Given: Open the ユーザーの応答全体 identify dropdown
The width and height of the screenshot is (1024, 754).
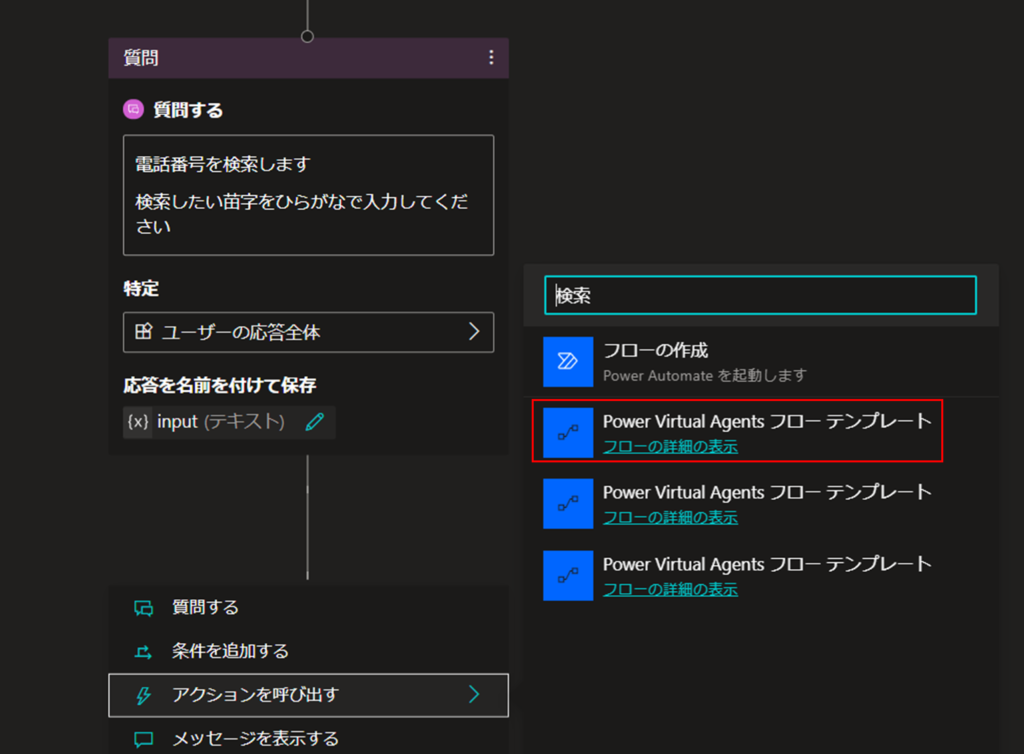Looking at the screenshot, I should point(308,332).
